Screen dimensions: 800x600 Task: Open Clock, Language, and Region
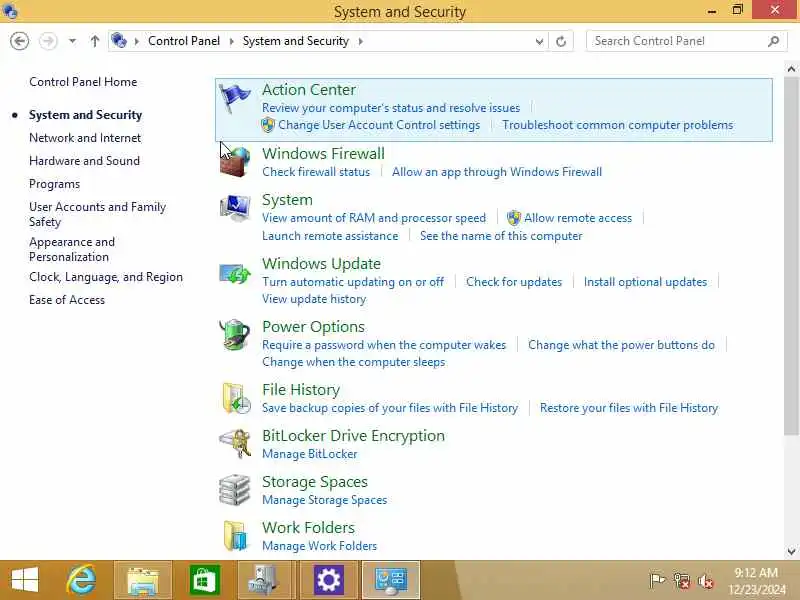[x=106, y=277]
